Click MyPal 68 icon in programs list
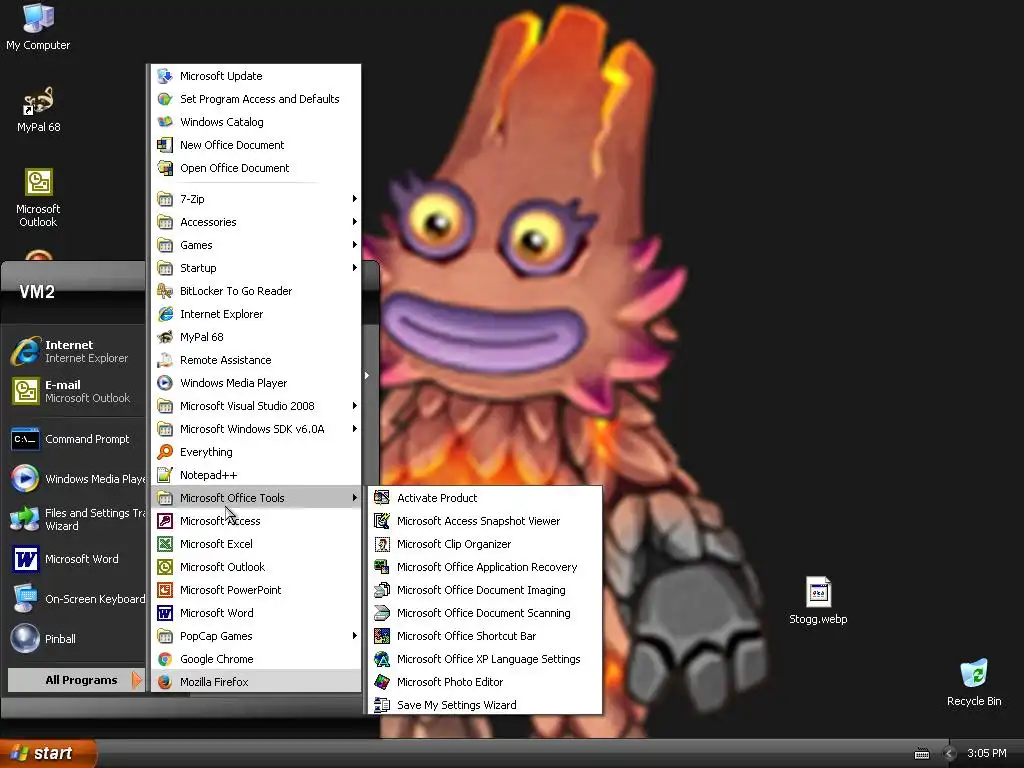Image resolution: width=1024 pixels, height=768 pixels. [165, 337]
